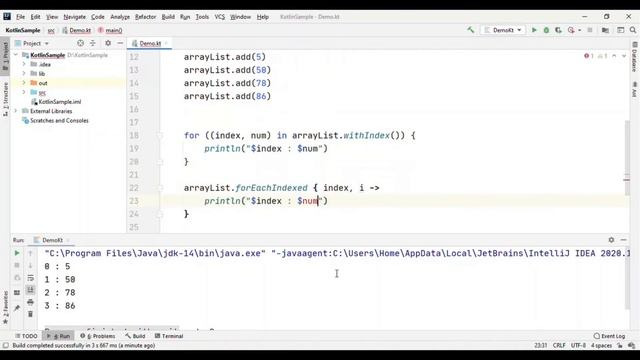The image size is (640, 360).
Task: Switch to the Demo.kt editor tab
Action: point(150,43)
